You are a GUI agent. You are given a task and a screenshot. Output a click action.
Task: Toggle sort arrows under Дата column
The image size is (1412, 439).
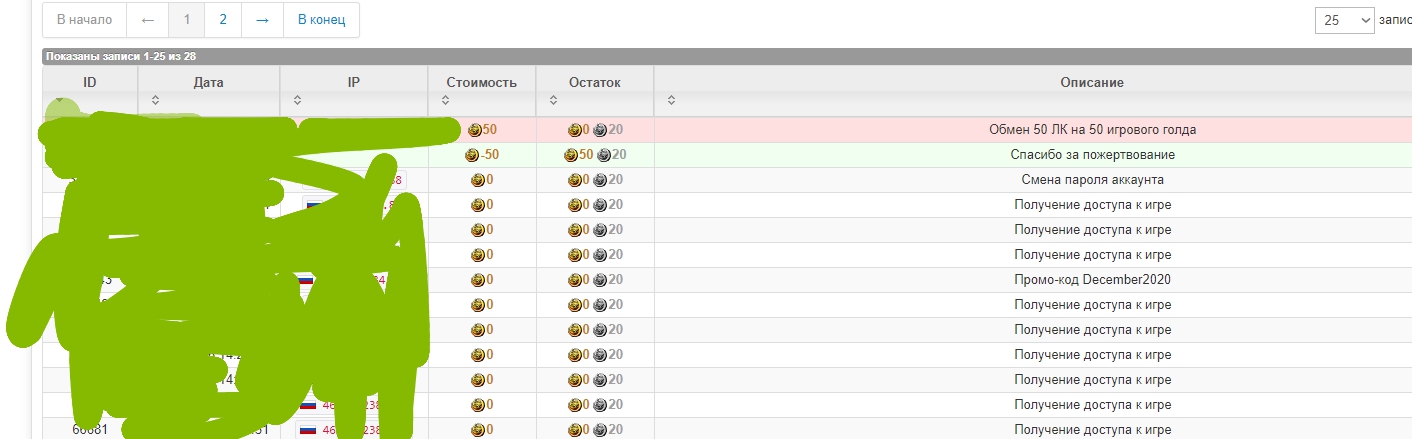(x=155, y=100)
